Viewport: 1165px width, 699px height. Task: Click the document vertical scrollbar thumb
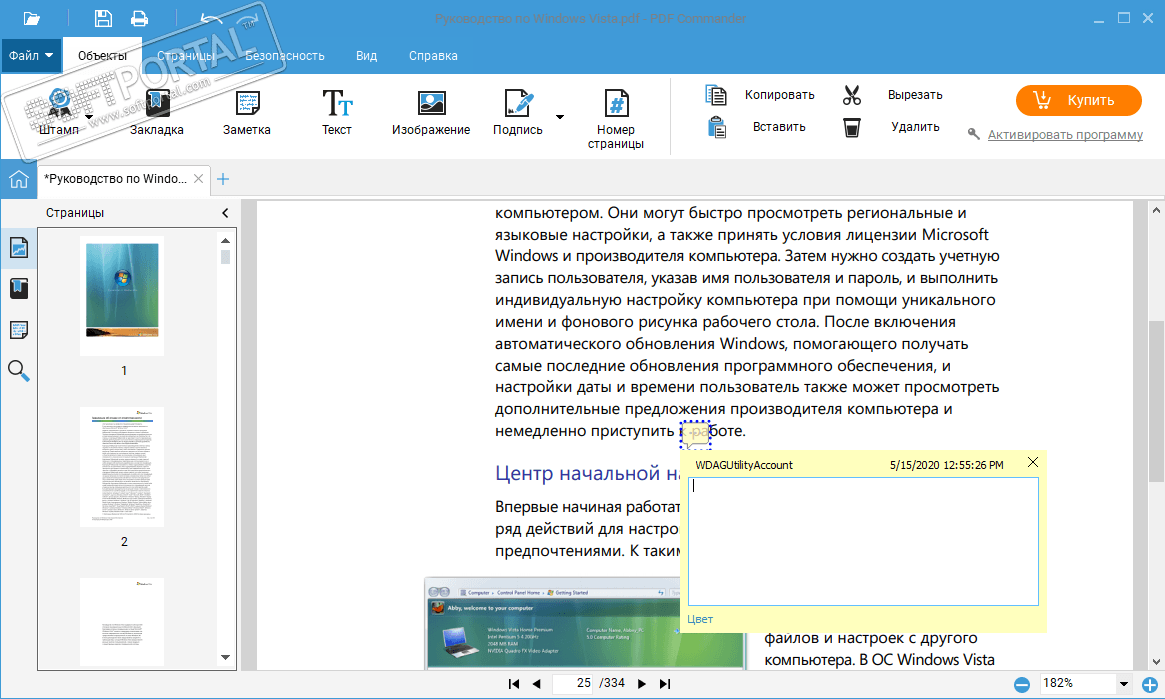tap(1155, 401)
